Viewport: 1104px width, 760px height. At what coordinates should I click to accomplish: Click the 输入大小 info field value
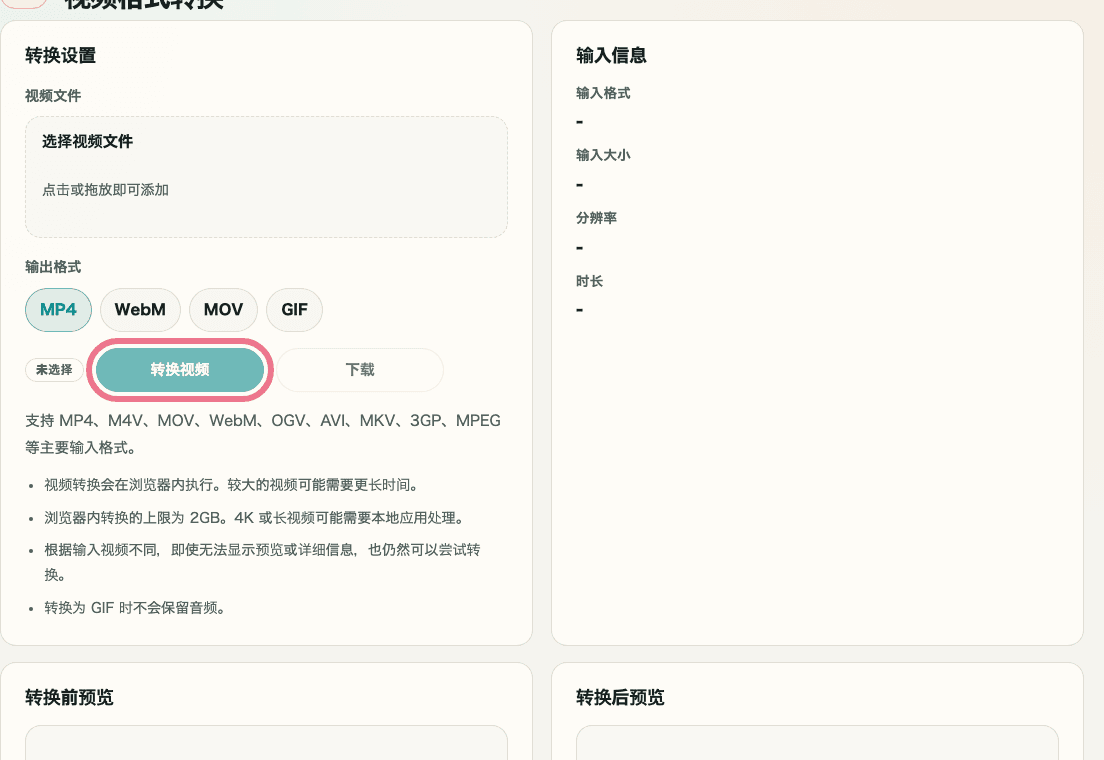click(579, 184)
